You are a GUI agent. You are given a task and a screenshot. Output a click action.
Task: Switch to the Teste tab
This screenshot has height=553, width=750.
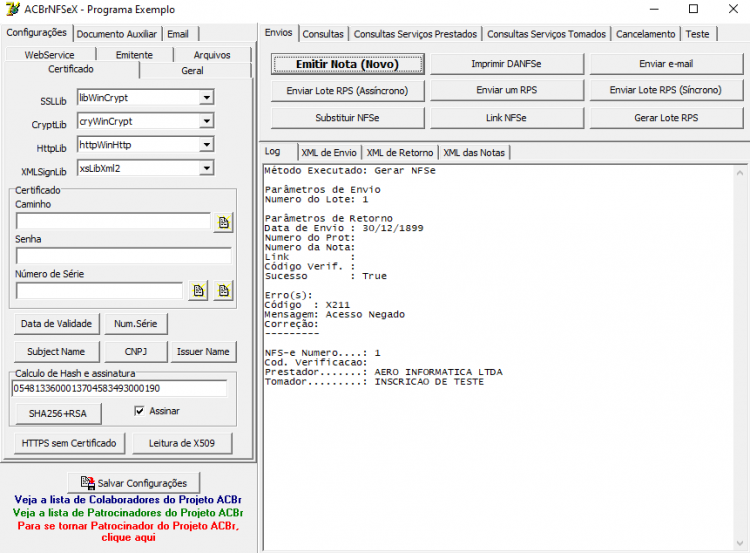pos(697,34)
